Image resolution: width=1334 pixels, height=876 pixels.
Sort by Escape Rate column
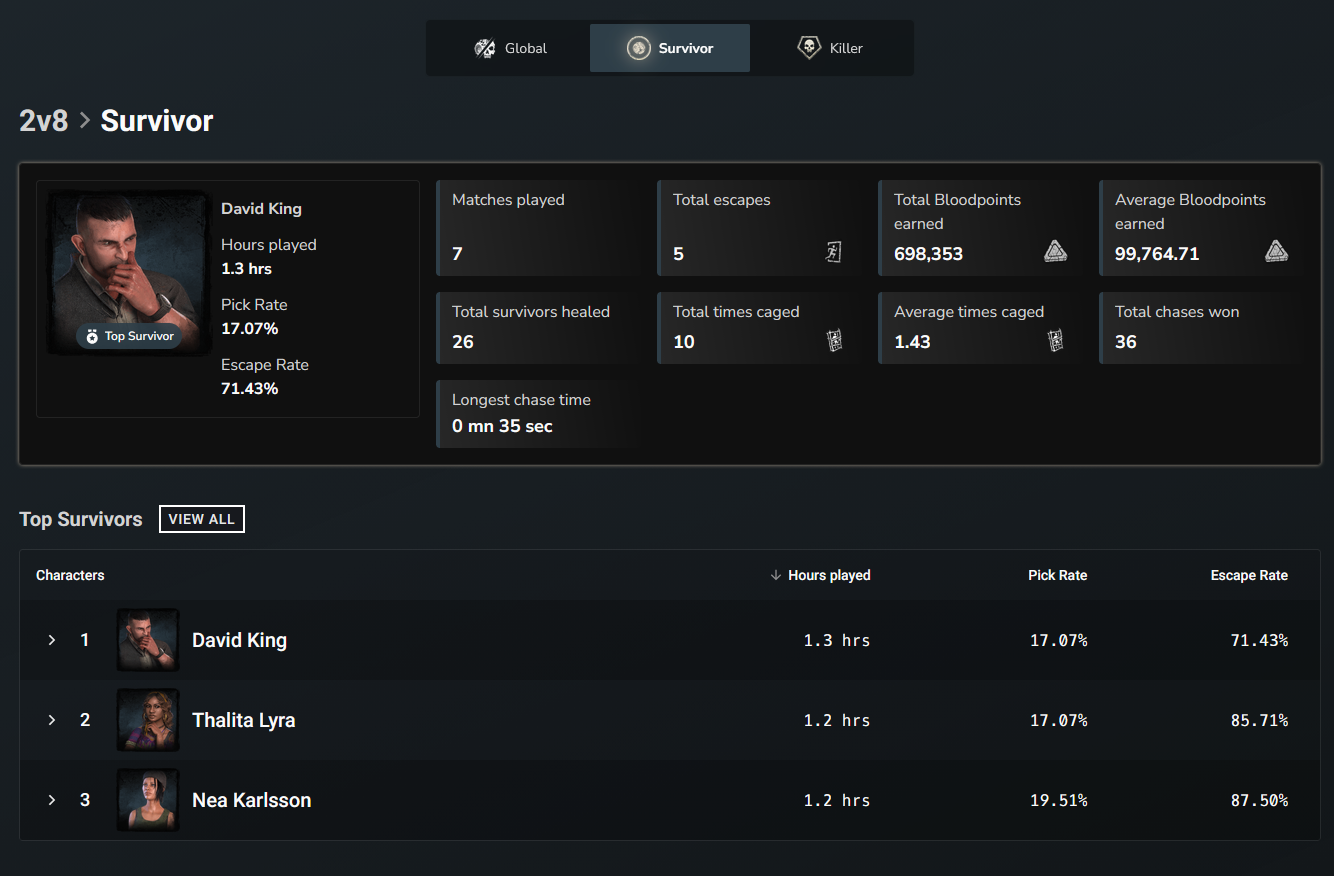coord(1249,575)
